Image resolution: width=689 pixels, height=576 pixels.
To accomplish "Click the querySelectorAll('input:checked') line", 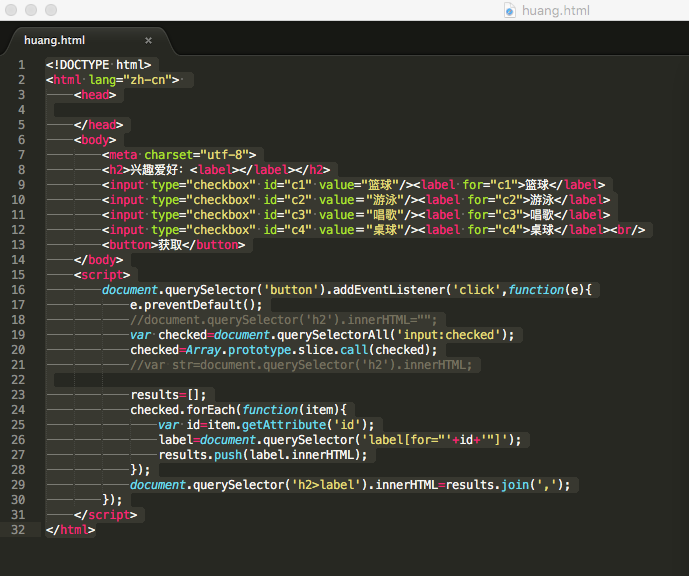I will coord(322,335).
